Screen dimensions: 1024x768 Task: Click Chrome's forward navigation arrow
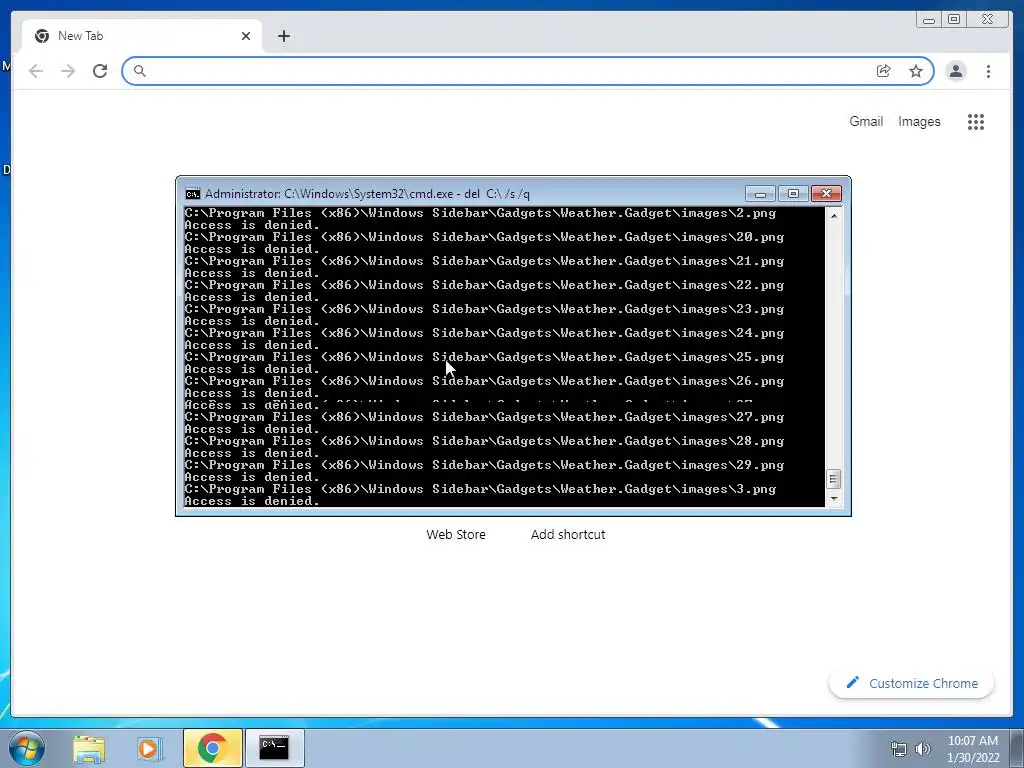[68, 71]
